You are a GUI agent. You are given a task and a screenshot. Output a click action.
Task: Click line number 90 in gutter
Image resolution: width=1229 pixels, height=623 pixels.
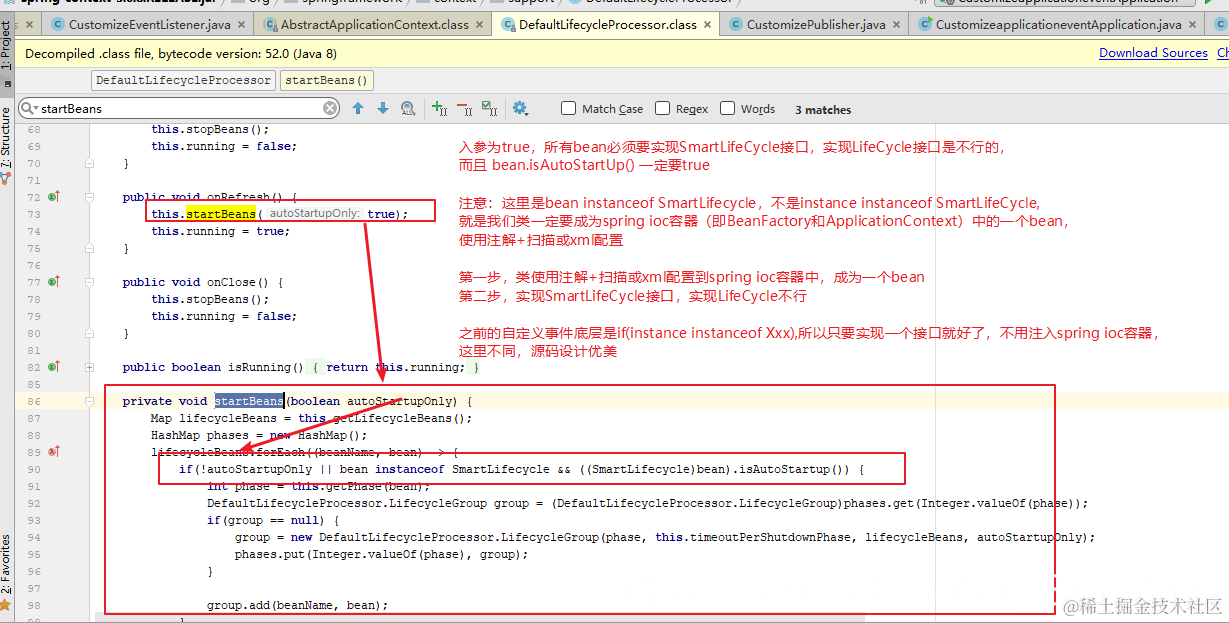point(34,469)
